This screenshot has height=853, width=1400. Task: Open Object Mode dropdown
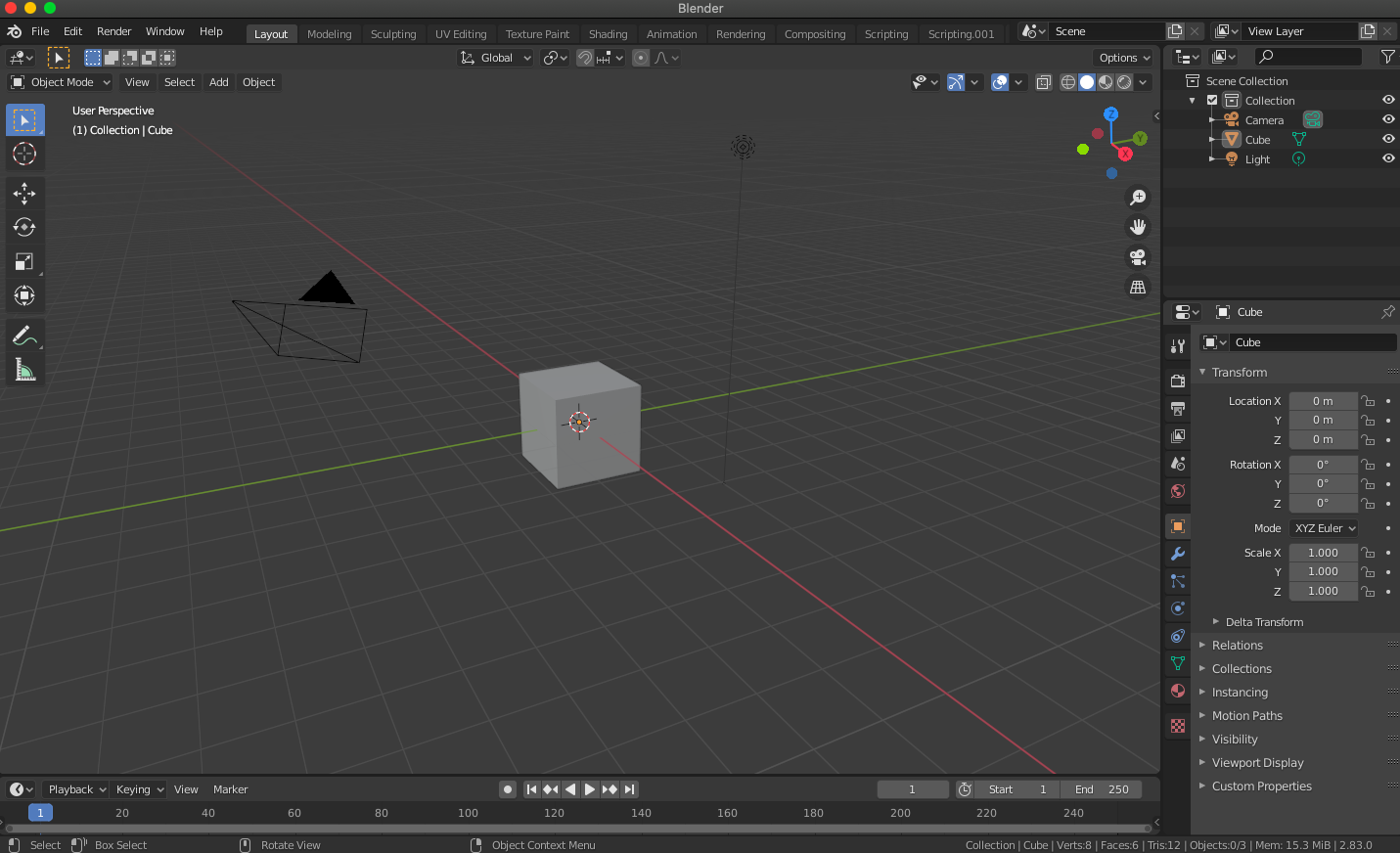61,82
